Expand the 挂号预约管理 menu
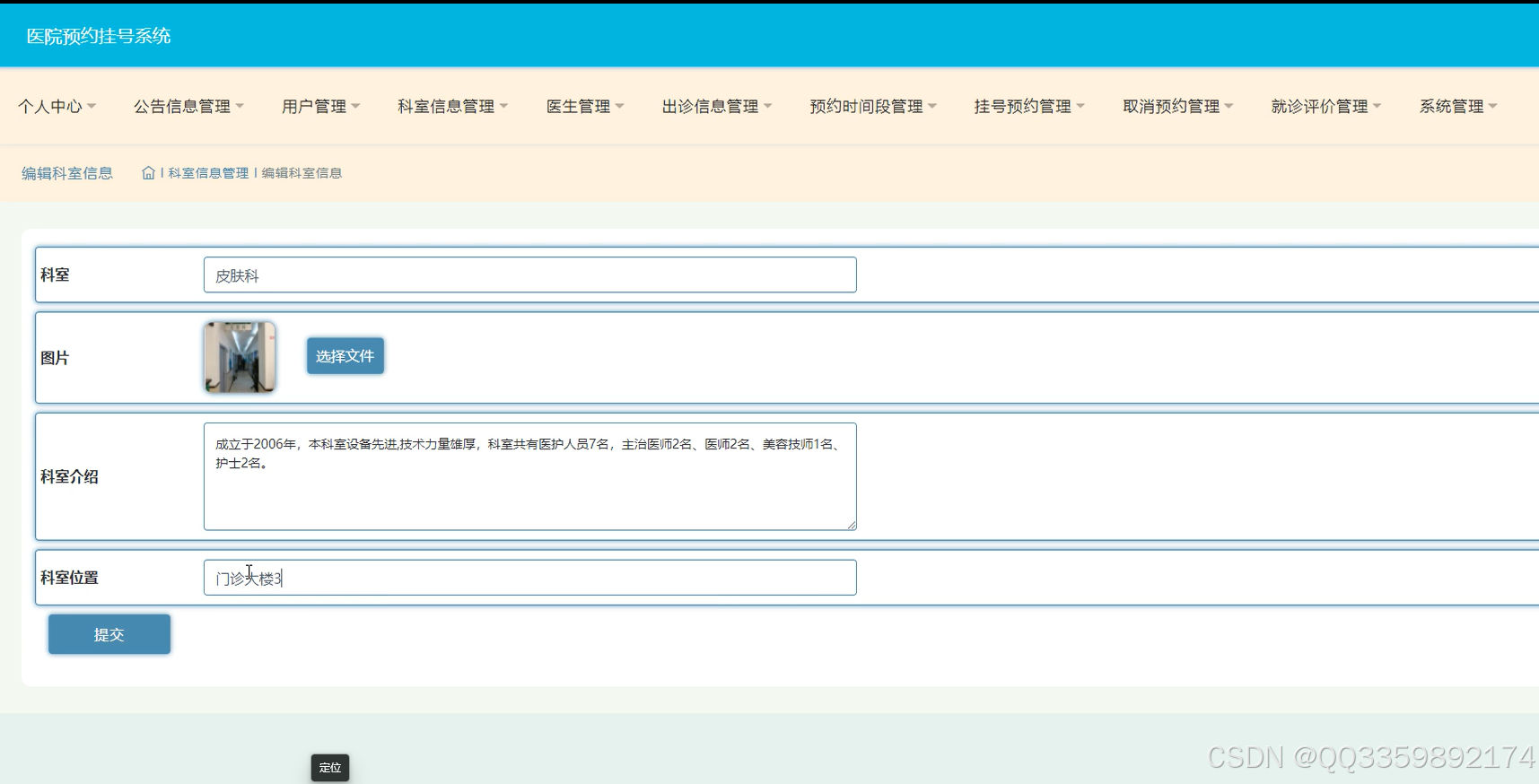The height and width of the screenshot is (784, 1539). 1029,107
